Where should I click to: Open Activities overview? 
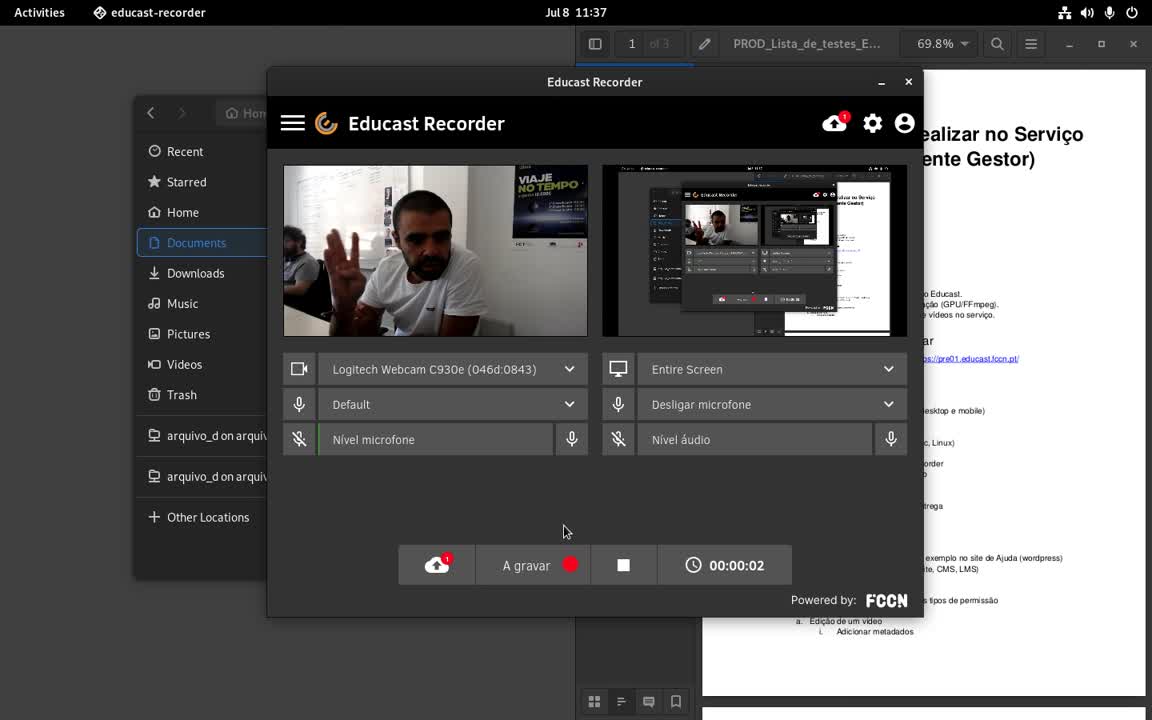point(39,12)
